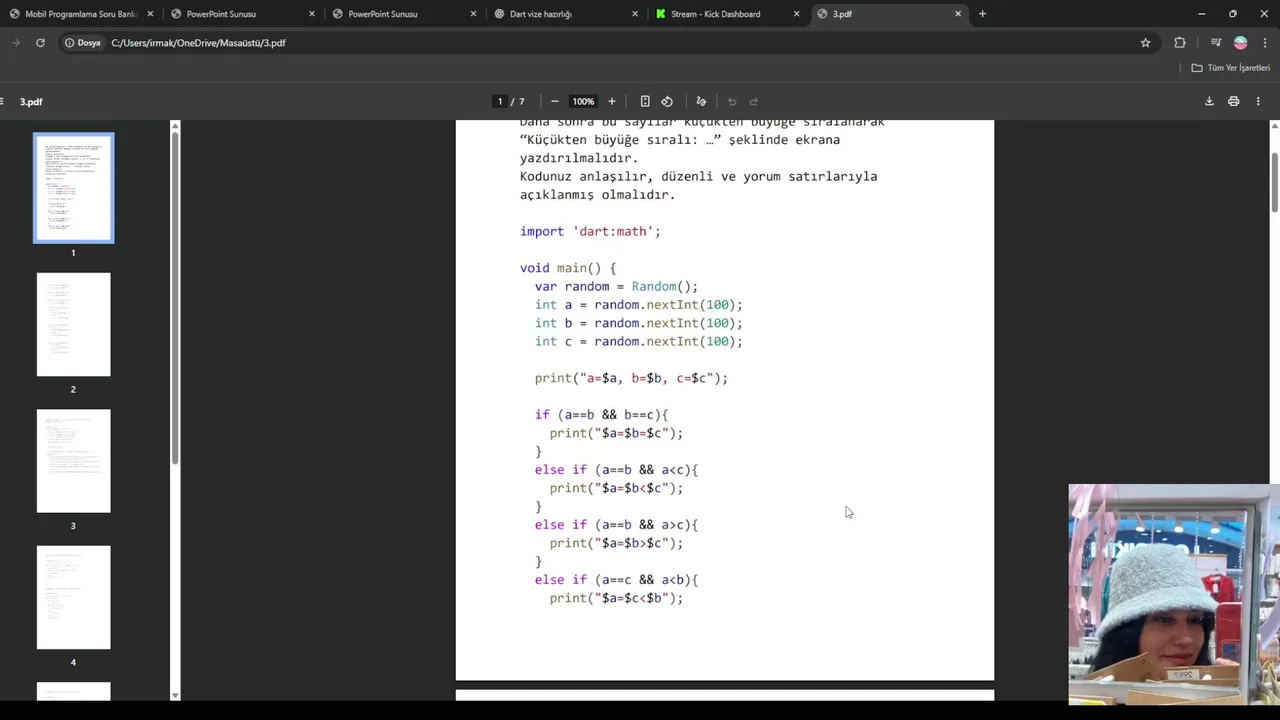Click the print("$a=$c<$b") line
This screenshot has width=1280, height=720.
coord(616,598)
